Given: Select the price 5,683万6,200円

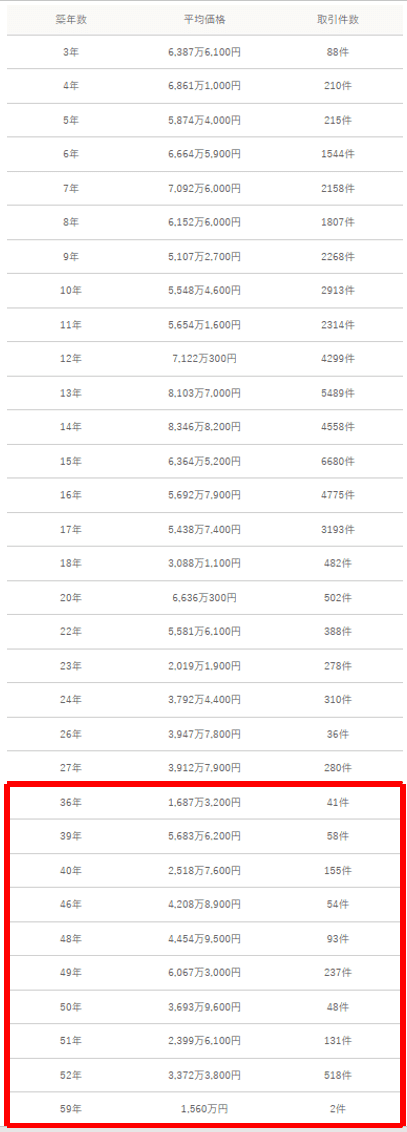Looking at the screenshot, I should click(x=205, y=836).
